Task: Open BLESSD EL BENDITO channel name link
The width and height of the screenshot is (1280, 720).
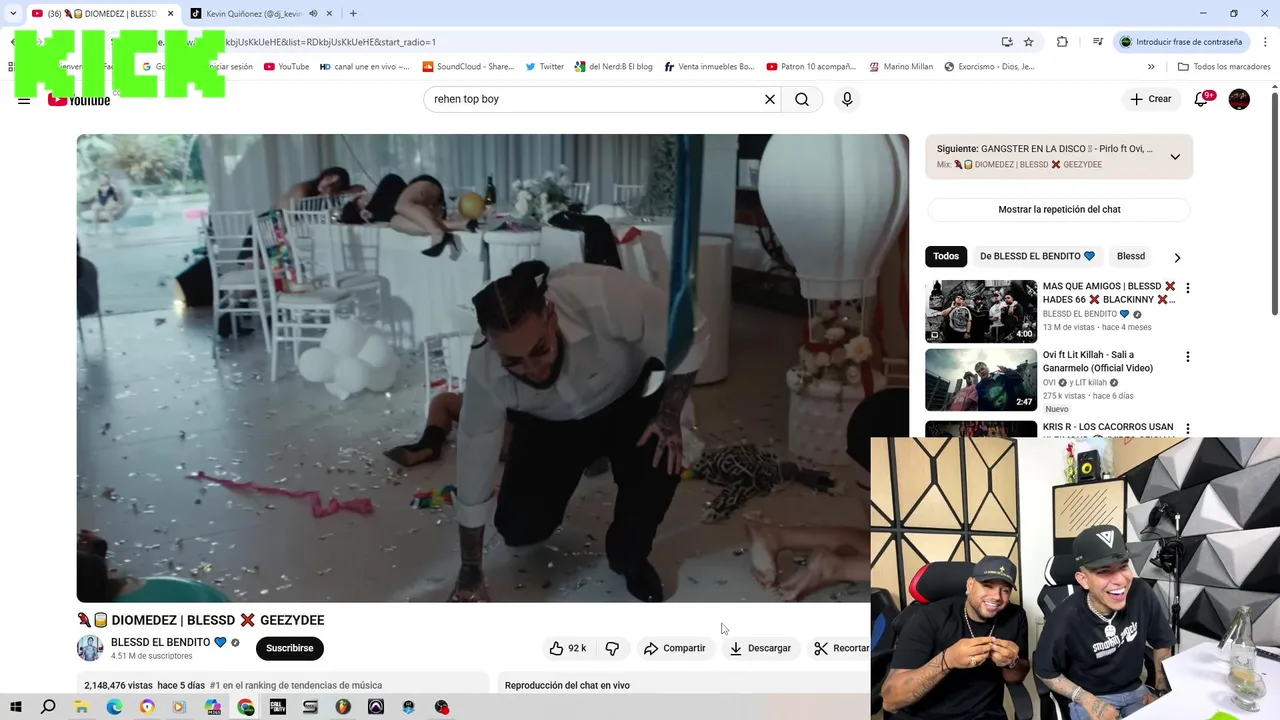Action: coord(161,642)
